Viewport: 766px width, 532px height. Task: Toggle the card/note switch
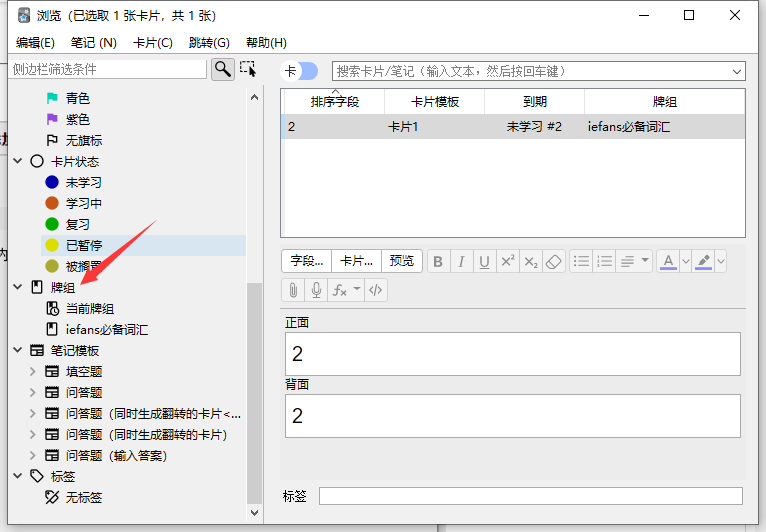pos(301,71)
